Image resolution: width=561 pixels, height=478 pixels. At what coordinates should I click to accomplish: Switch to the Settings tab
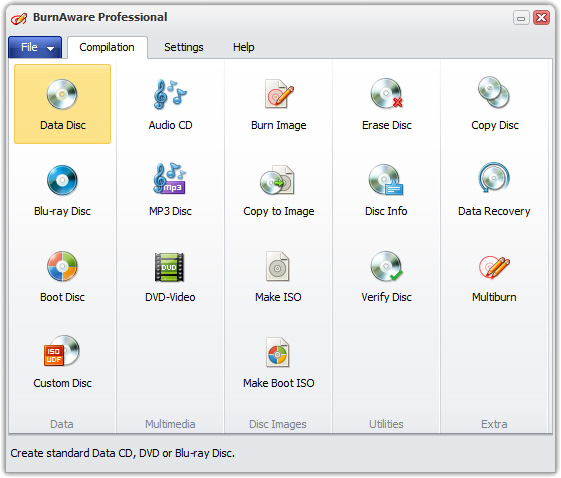point(184,47)
